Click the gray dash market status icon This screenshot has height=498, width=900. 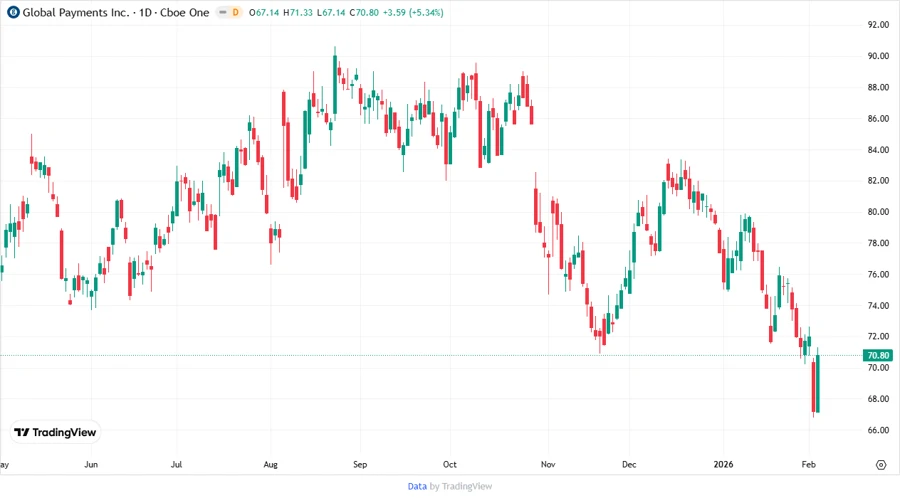pyautogui.click(x=223, y=12)
